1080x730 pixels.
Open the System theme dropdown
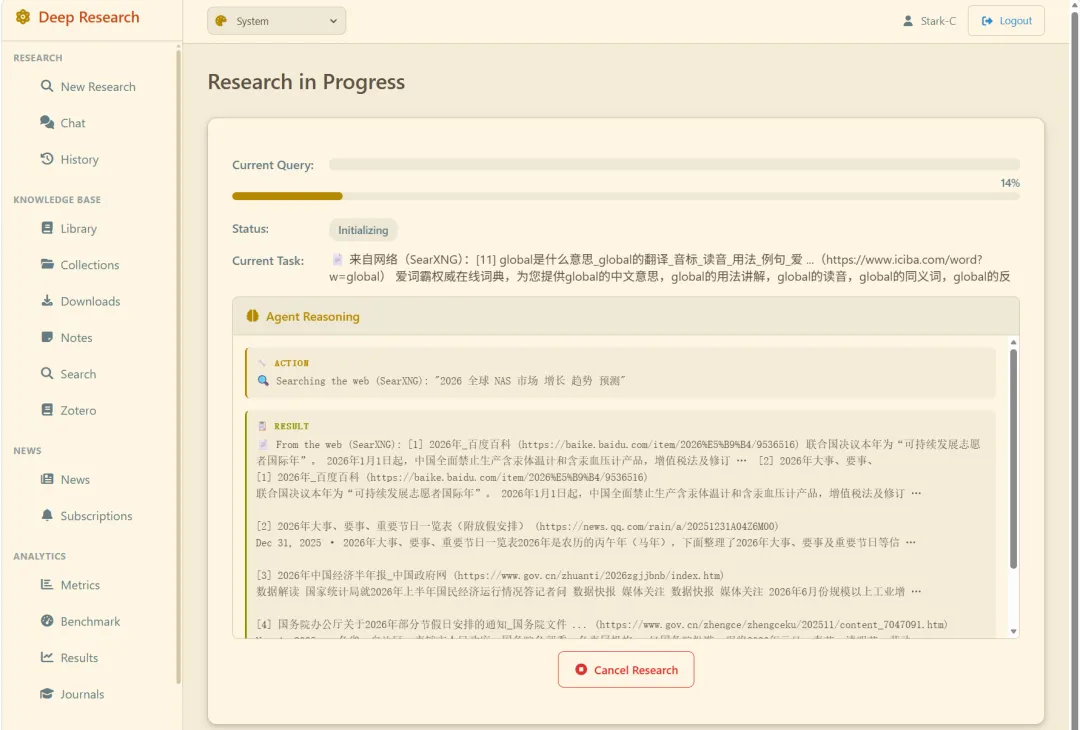[276, 21]
